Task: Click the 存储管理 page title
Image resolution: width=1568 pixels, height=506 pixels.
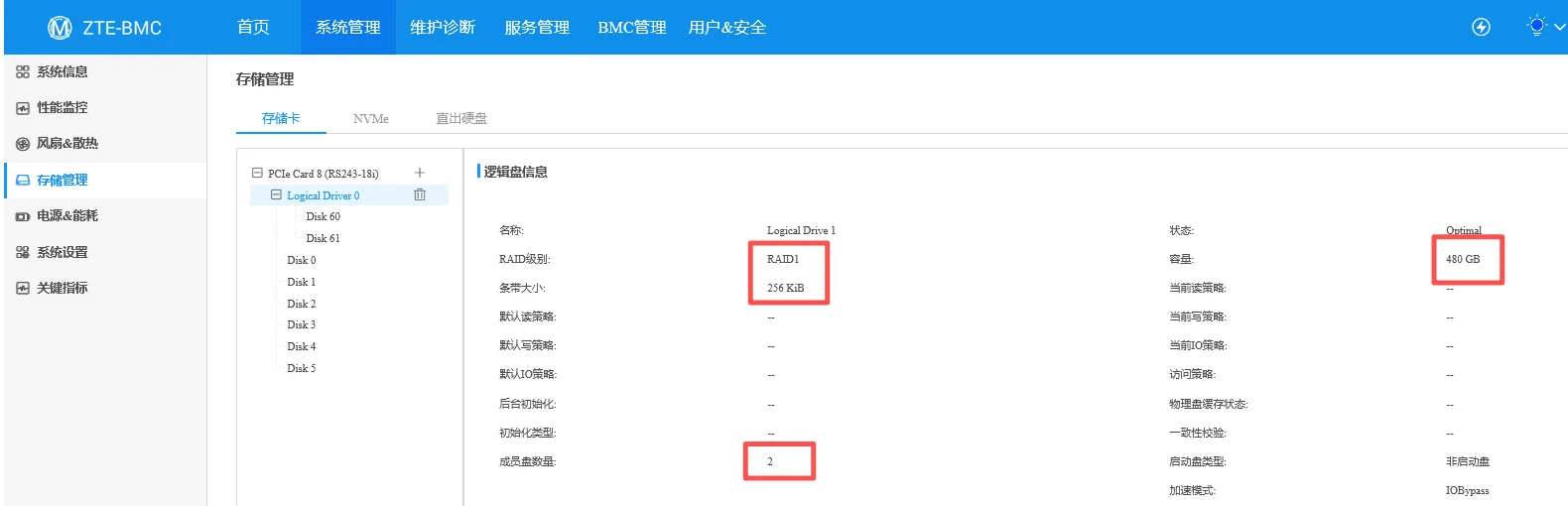Action: pyautogui.click(x=265, y=78)
